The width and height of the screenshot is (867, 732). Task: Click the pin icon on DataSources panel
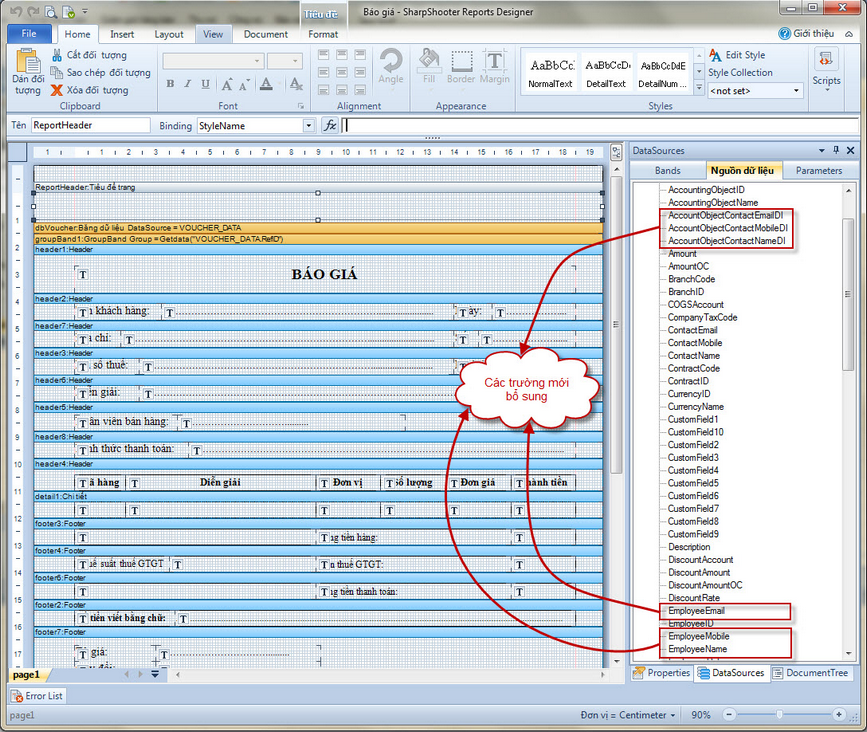(x=836, y=150)
